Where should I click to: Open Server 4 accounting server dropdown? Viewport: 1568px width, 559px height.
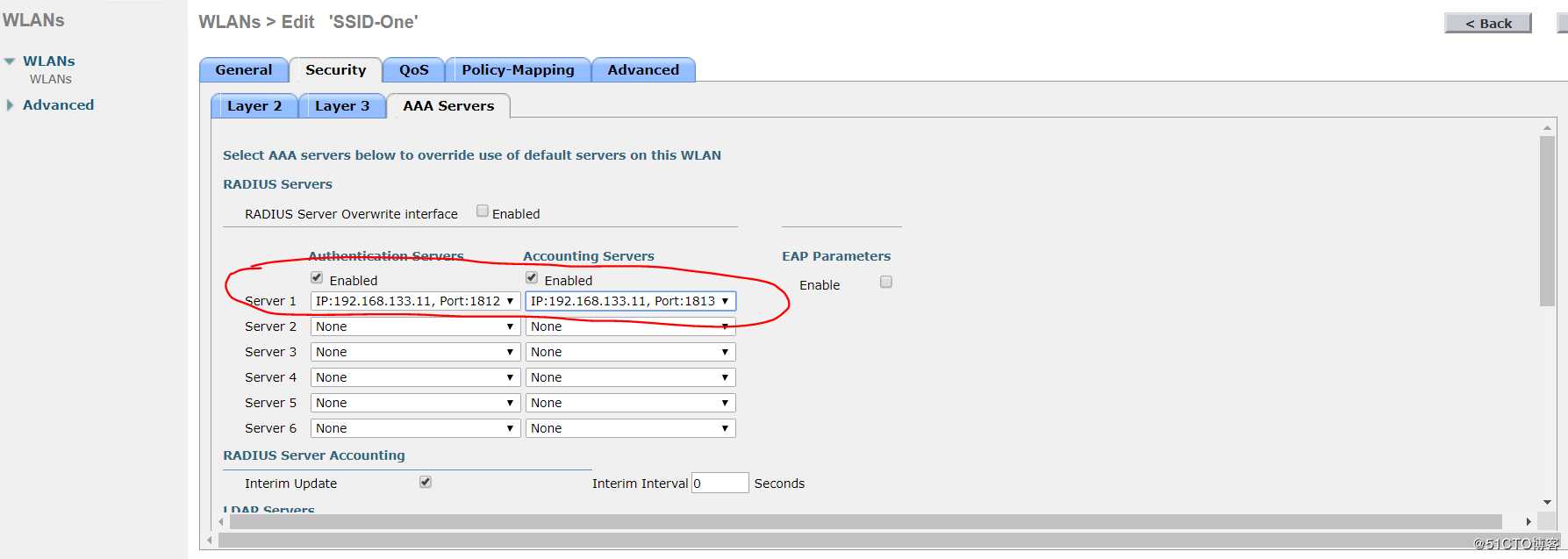click(x=630, y=377)
